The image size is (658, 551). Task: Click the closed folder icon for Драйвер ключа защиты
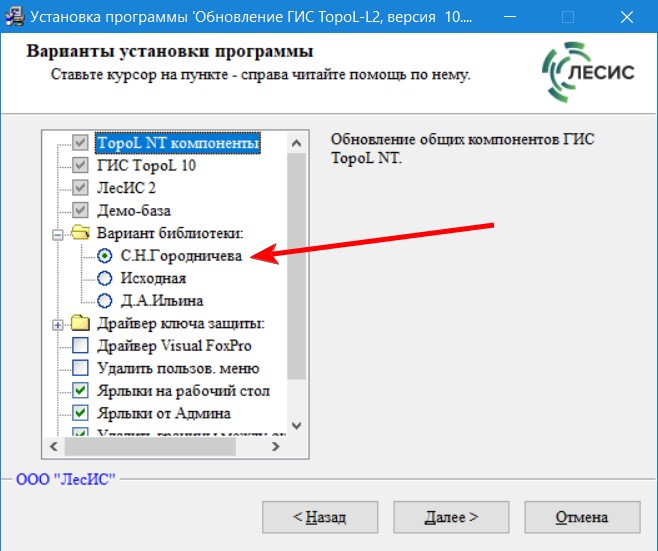point(80,323)
